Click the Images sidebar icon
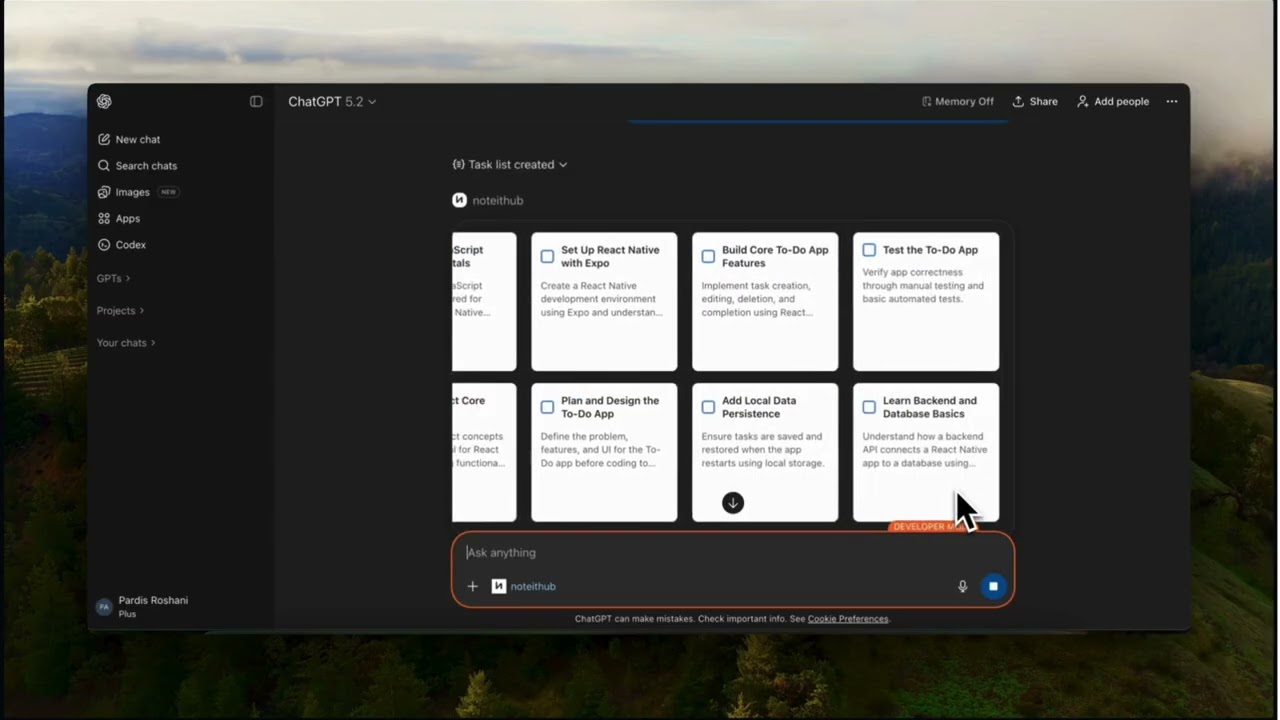 coord(104,192)
